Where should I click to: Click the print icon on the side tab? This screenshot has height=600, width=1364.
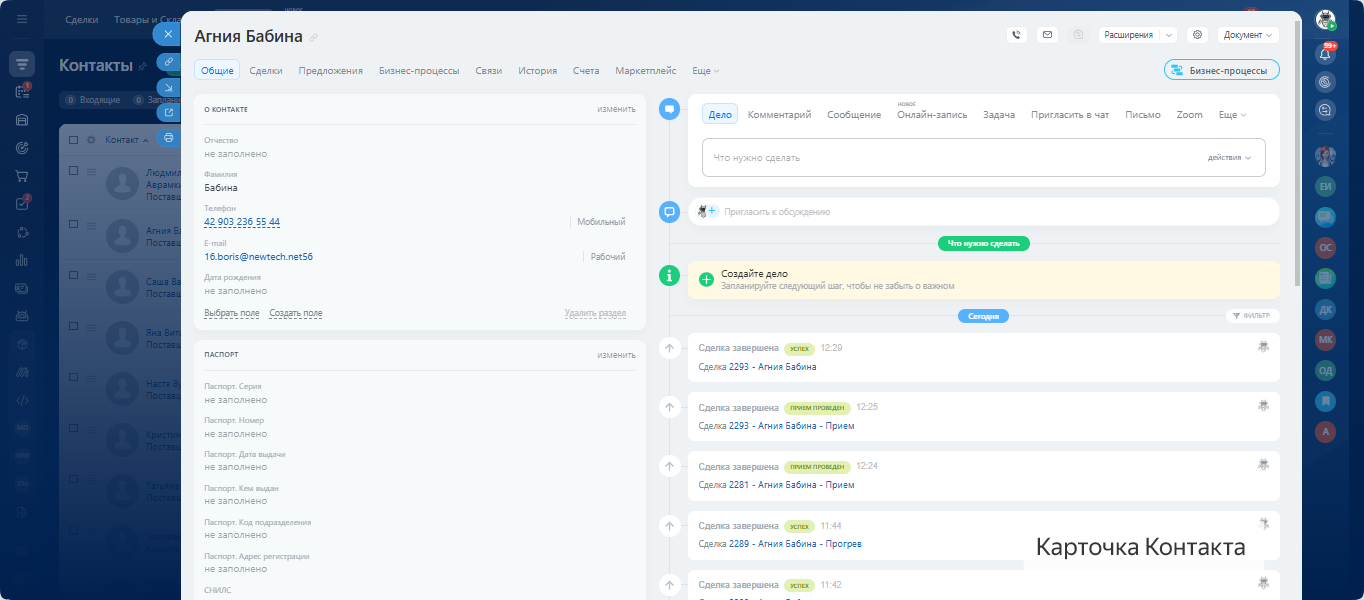[168, 138]
